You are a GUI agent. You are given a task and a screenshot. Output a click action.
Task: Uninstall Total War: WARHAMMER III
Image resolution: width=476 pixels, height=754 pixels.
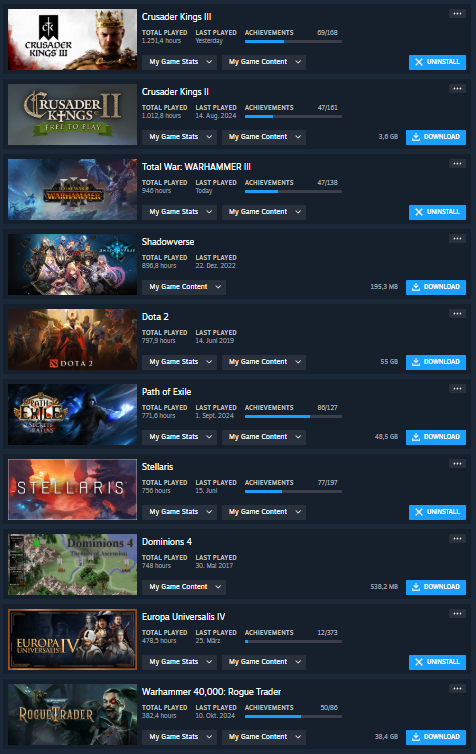point(437,212)
